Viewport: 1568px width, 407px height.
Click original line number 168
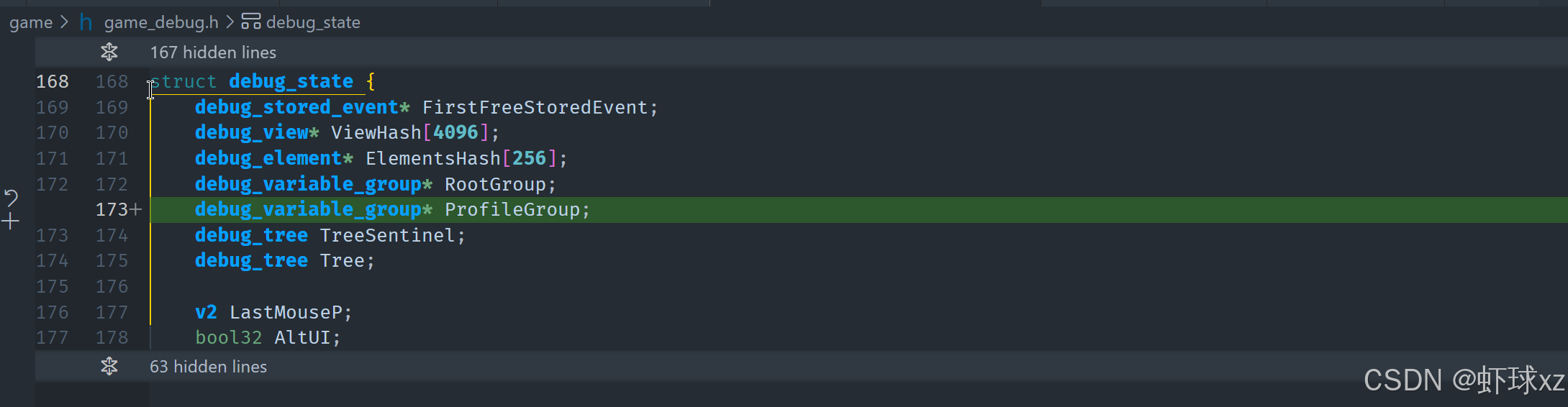pyautogui.click(x=53, y=82)
